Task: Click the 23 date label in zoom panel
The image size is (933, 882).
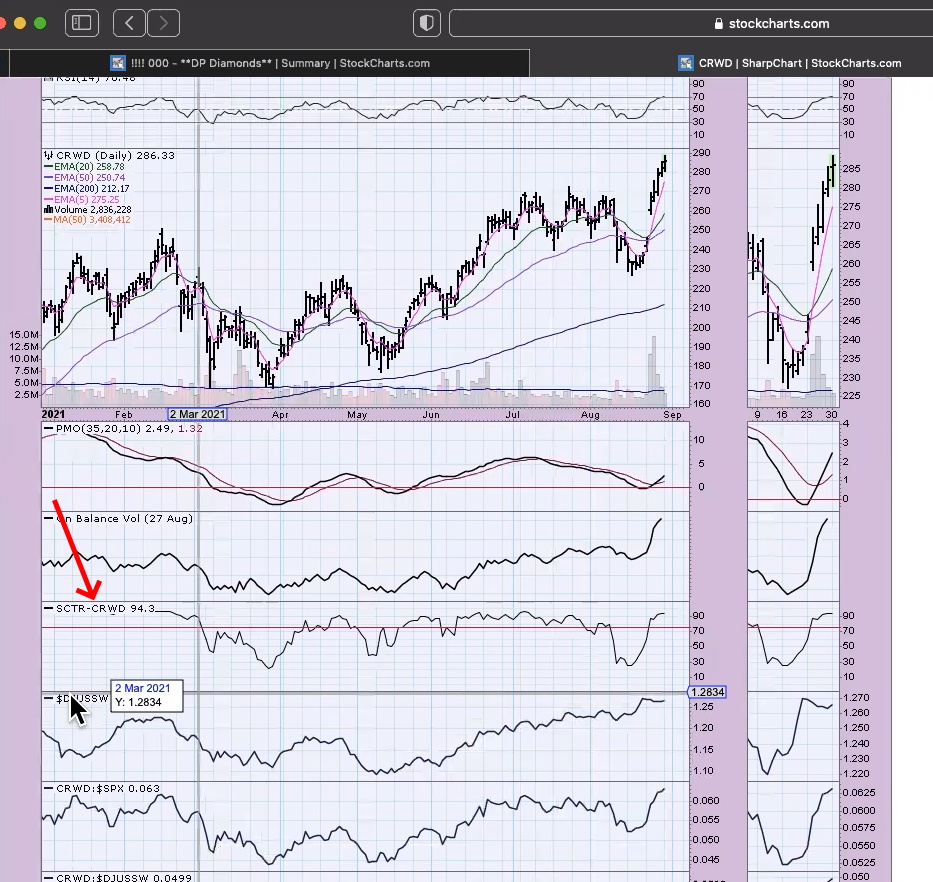Action: coord(806,415)
